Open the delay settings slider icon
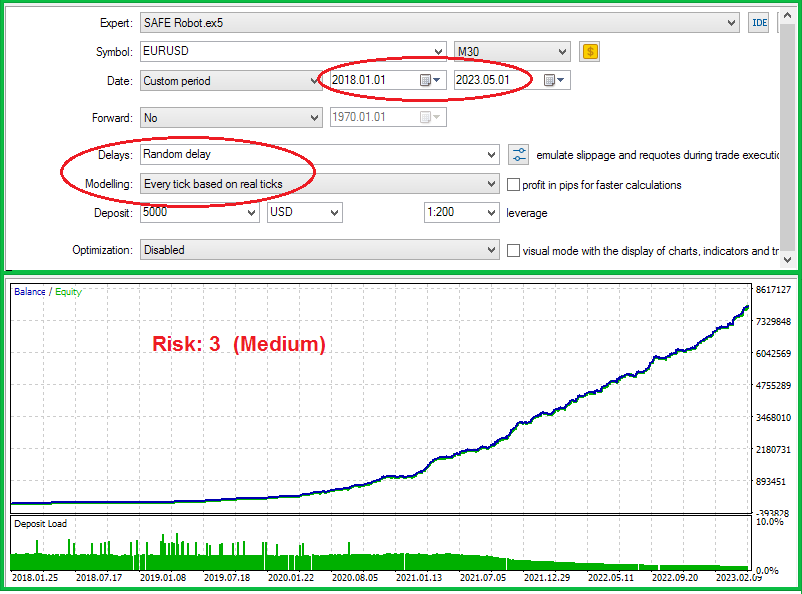The width and height of the screenshot is (802, 594). point(519,154)
